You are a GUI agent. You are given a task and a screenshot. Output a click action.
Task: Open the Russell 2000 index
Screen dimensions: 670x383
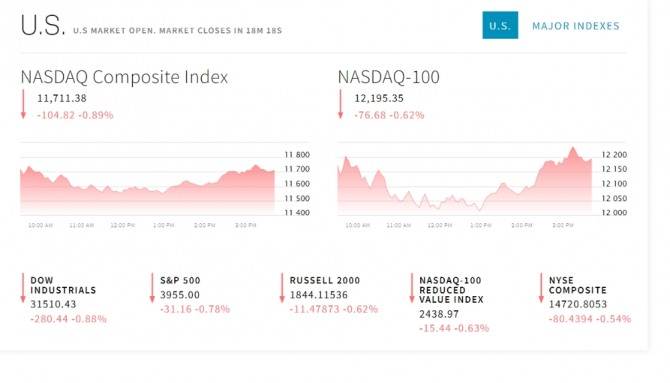click(325, 280)
